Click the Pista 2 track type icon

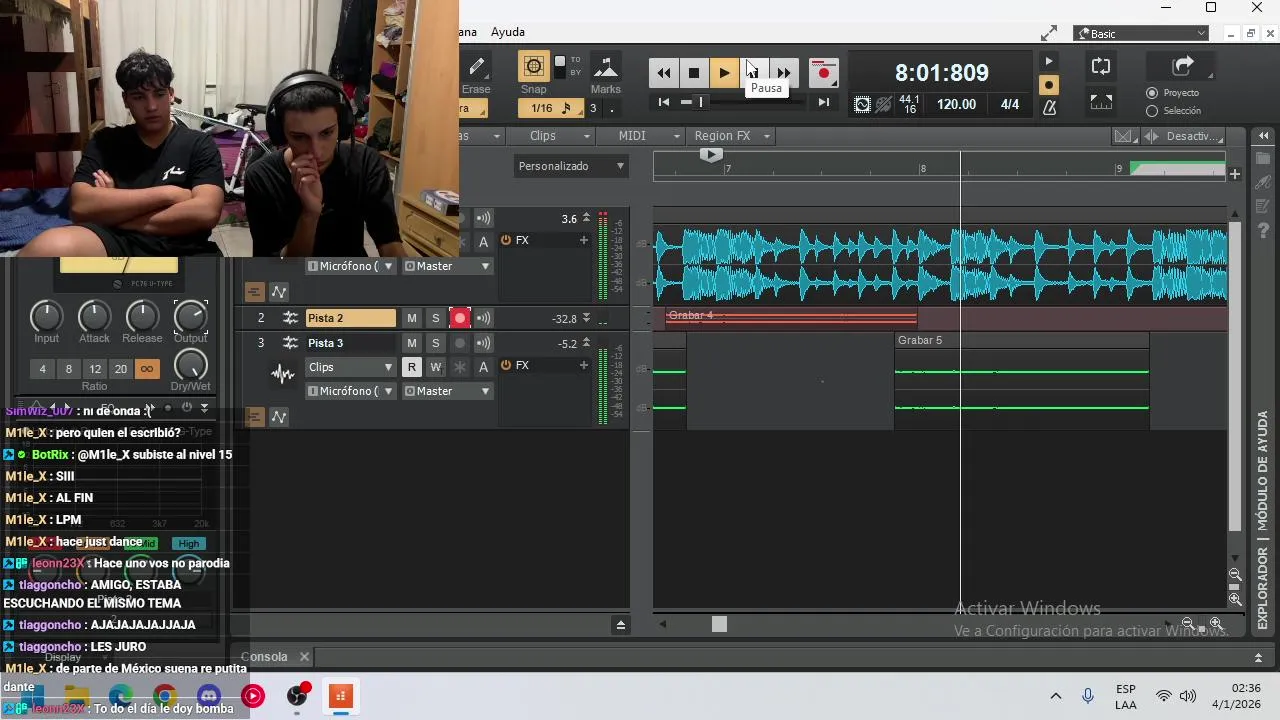(x=290, y=318)
